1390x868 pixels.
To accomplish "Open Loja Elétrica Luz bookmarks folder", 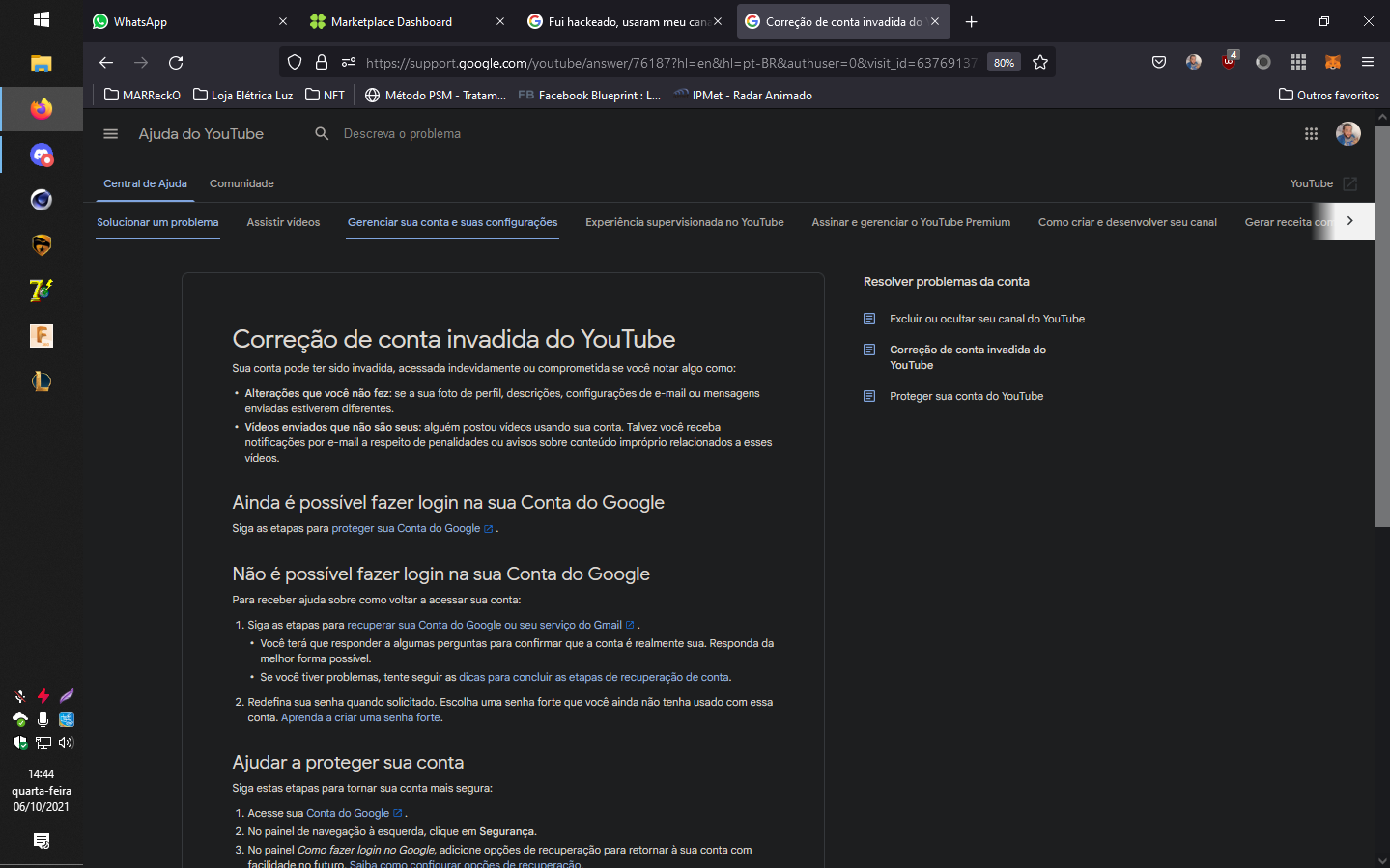I will 242,96.
